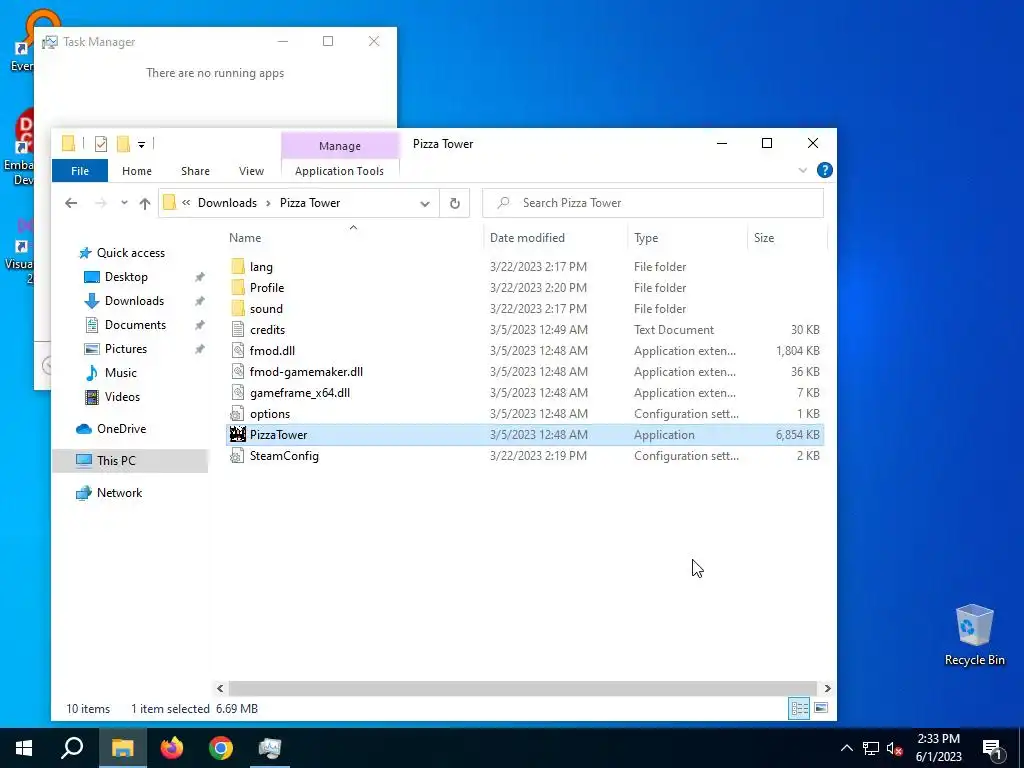The height and width of the screenshot is (768, 1024).
Task: Open Music in the navigation pane
Action: tap(121, 373)
